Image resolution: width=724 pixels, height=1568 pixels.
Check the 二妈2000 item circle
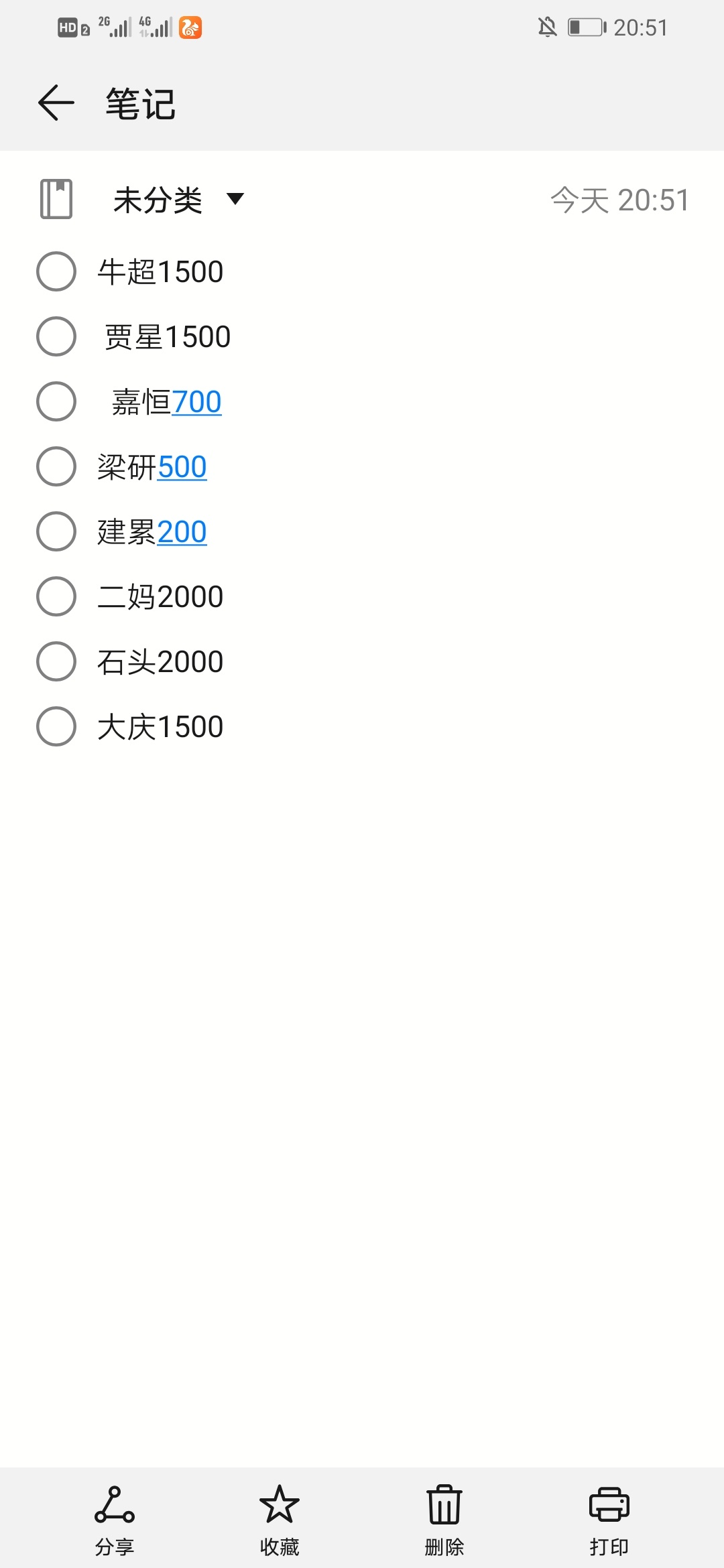point(56,596)
